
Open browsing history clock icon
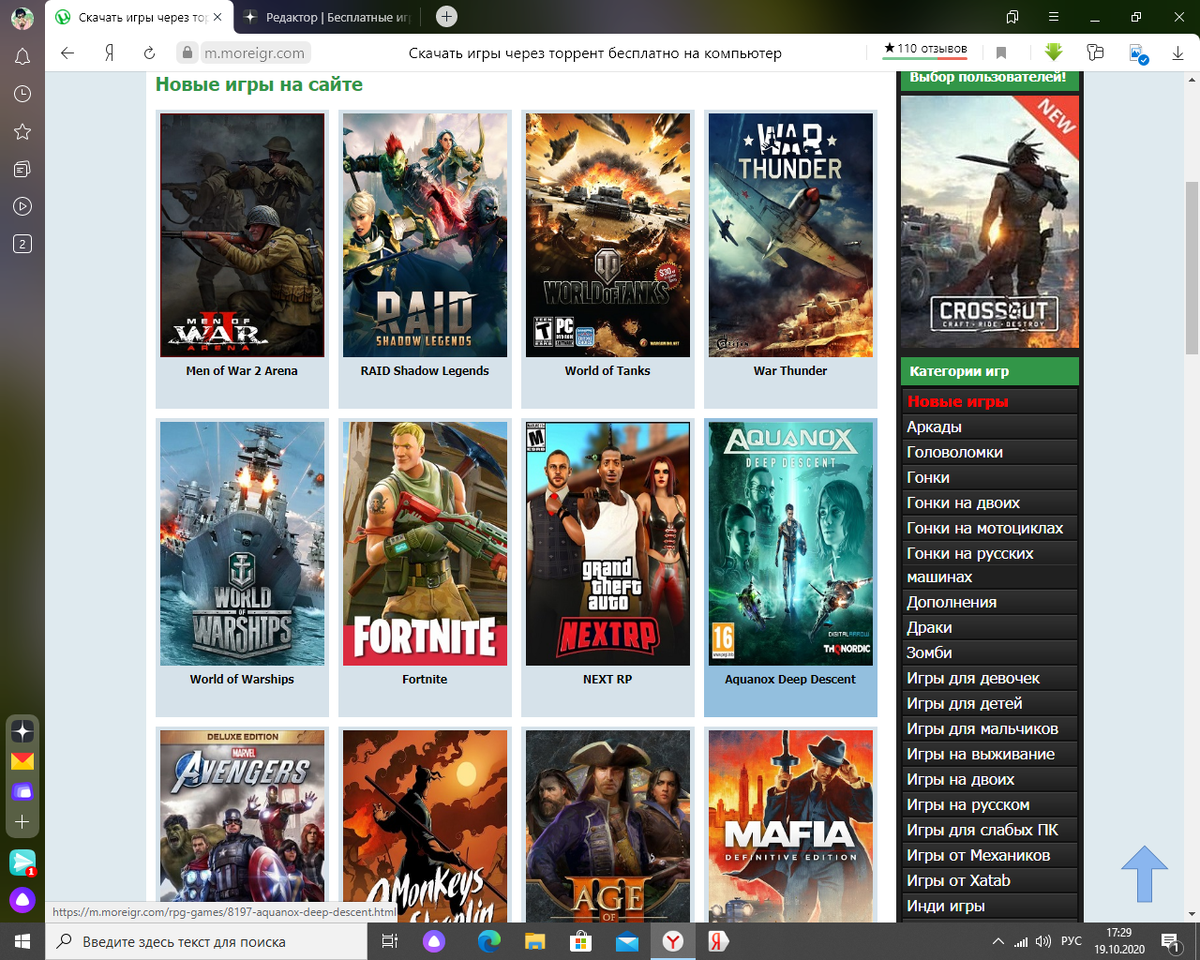coord(22,94)
